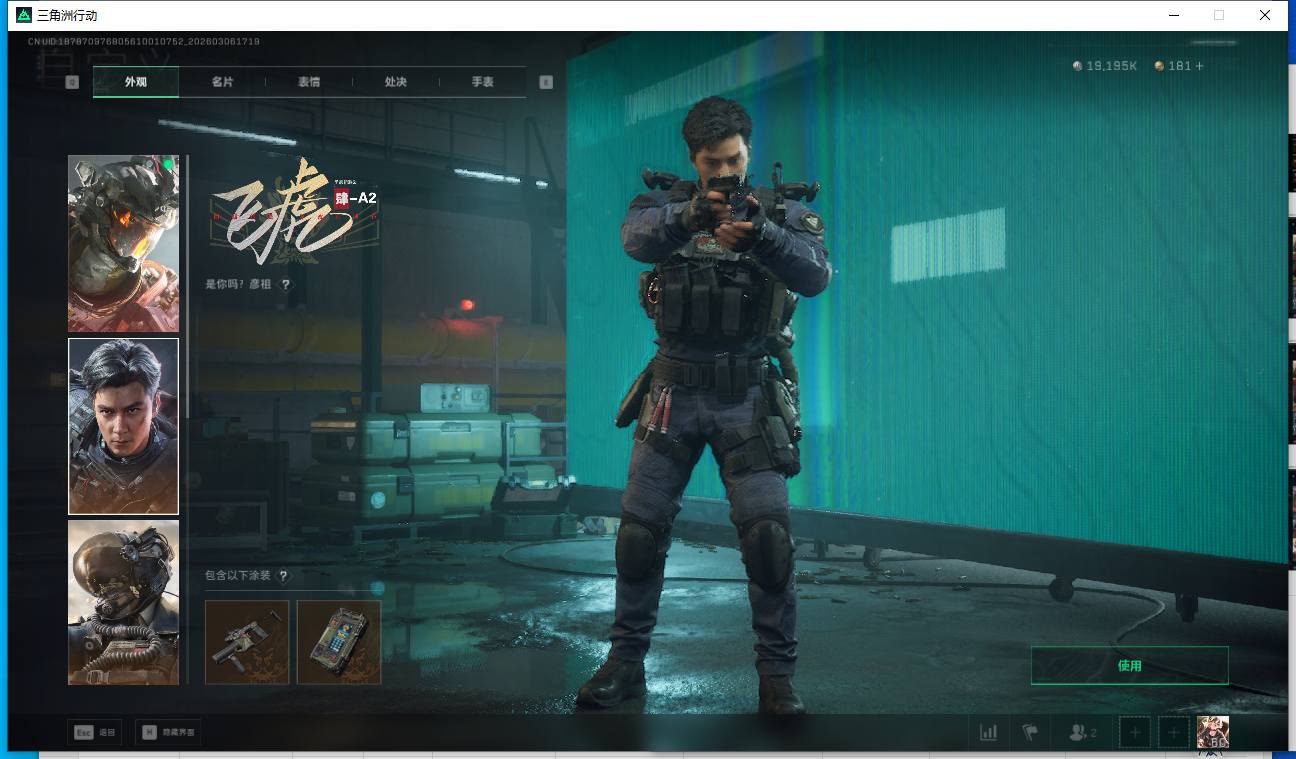Viewport: 1296px width, 759px height.
Task: Click the plus next to 181 currency
Action: click(1200, 66)
